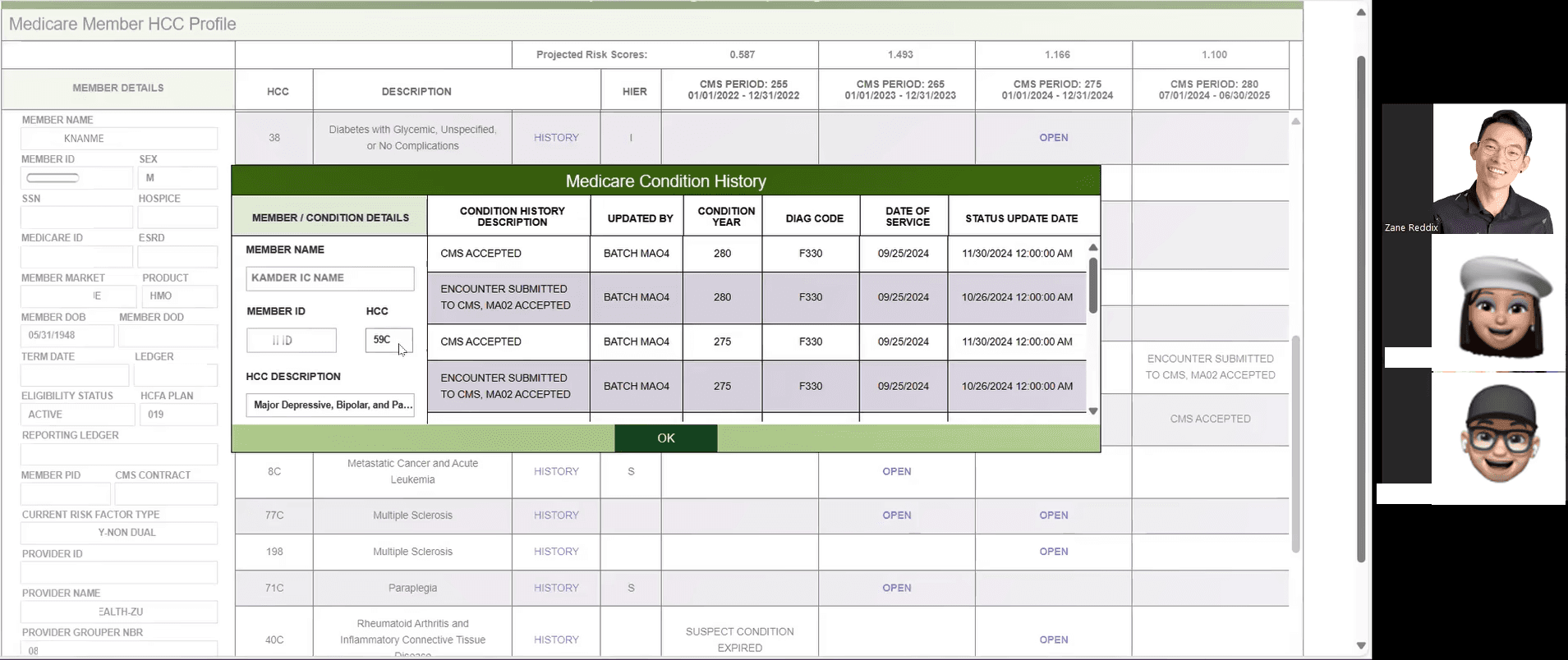1568x660 pixels.
Task: Click projected risk score 1.493
Action: (x=900, y=55)
